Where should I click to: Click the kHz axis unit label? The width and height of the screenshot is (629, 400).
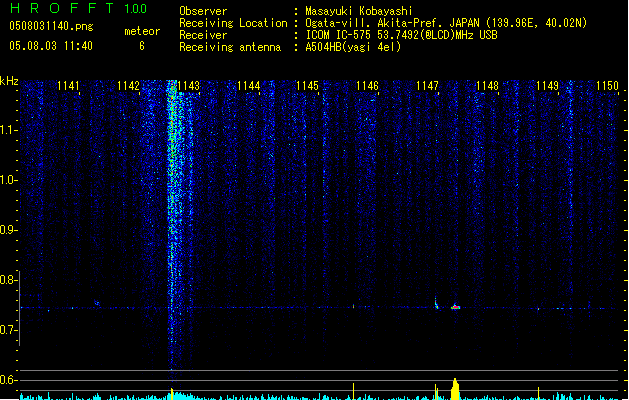[9, 81]
